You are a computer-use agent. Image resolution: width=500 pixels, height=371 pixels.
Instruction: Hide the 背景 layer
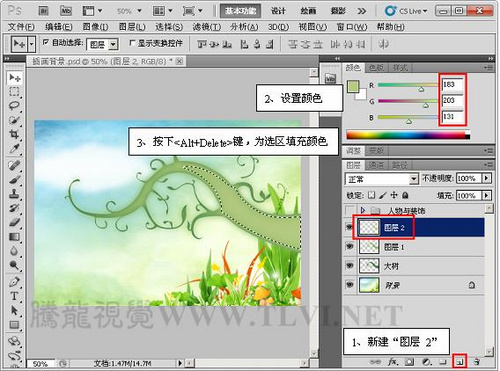[349, 285]
